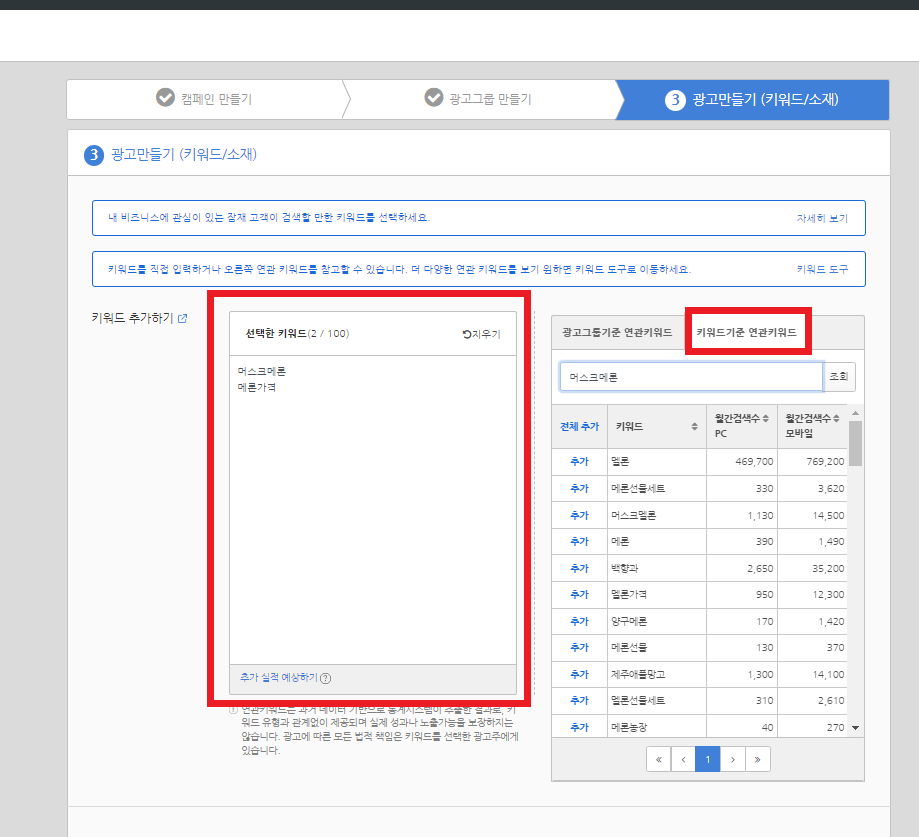The width and height of the screenshot is (919, 837).
Task: Add keyword 백향과 via 추가
Action: (x=580, y=569)
